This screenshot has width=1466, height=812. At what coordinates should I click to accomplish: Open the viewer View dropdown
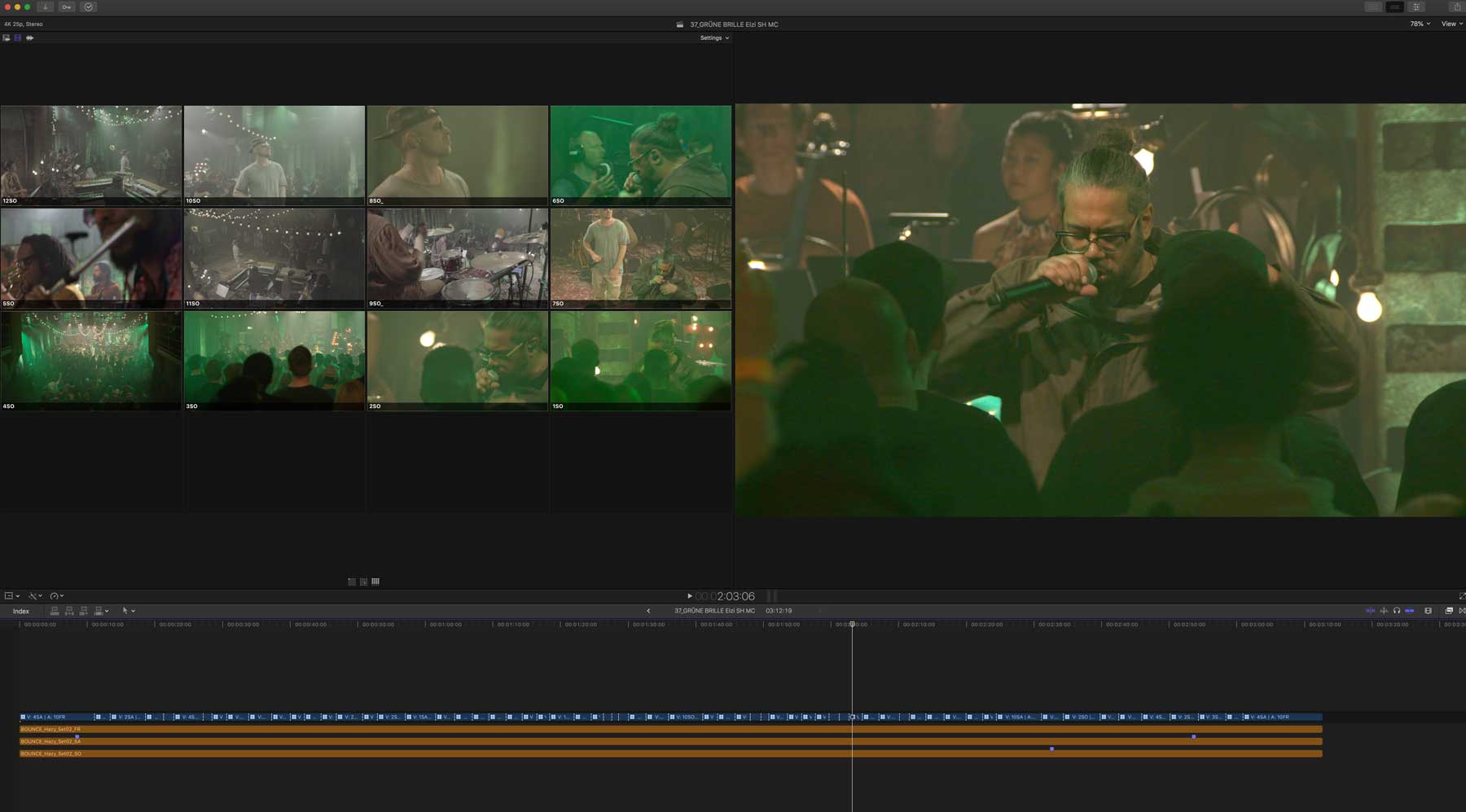1451,24
